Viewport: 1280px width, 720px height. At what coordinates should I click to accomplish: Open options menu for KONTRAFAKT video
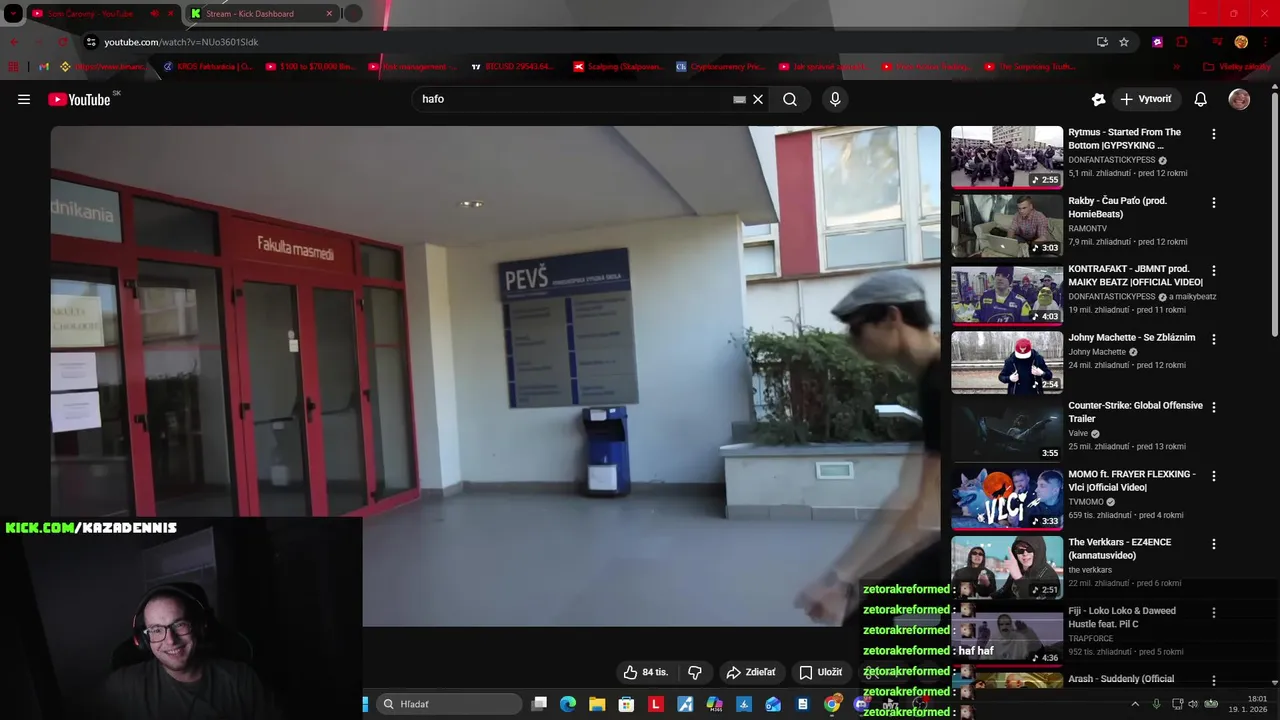(x=1214, y=271)
